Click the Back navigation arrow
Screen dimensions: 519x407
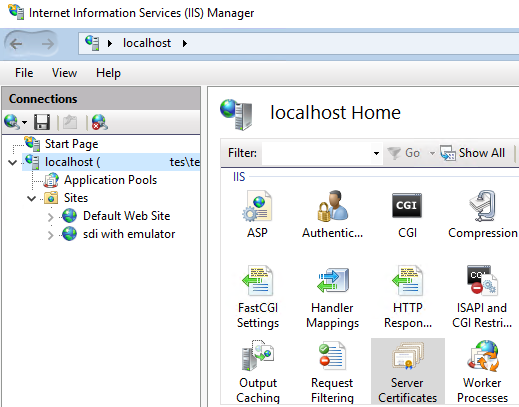click(x=16, y=44)
